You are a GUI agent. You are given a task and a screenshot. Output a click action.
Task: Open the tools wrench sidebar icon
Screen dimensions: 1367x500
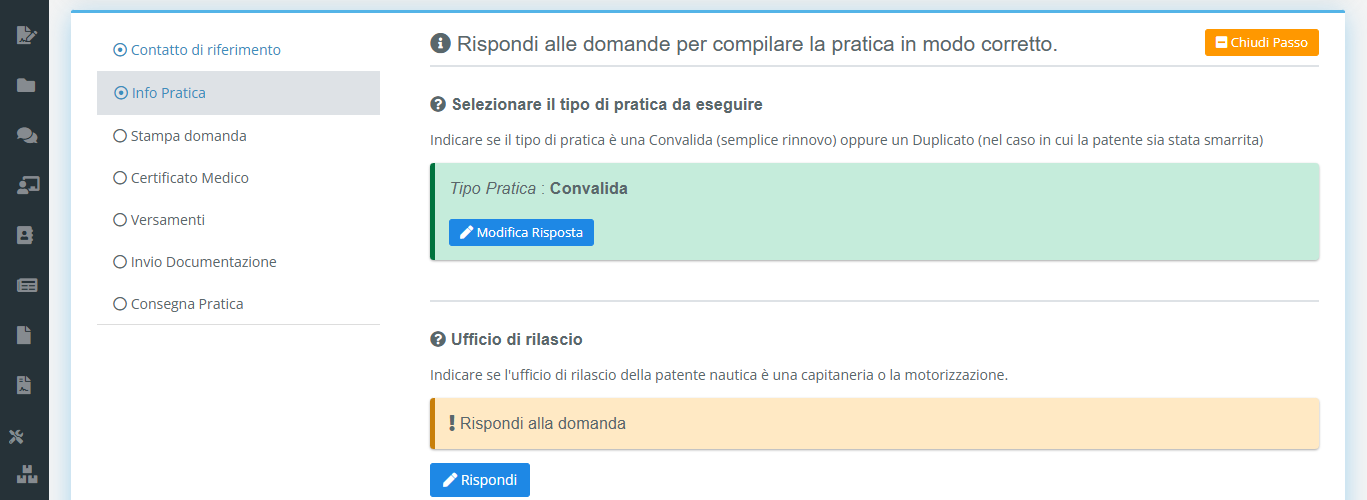(17, 436)
